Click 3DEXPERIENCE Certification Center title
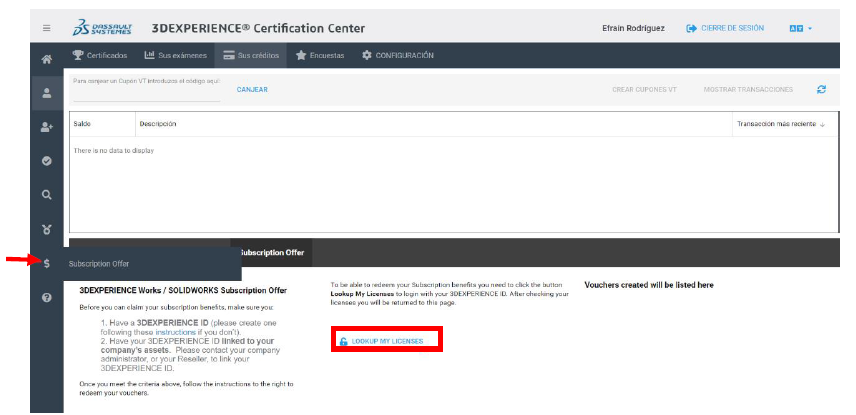The width and height of the screenshot is (856, 415). 258,28
